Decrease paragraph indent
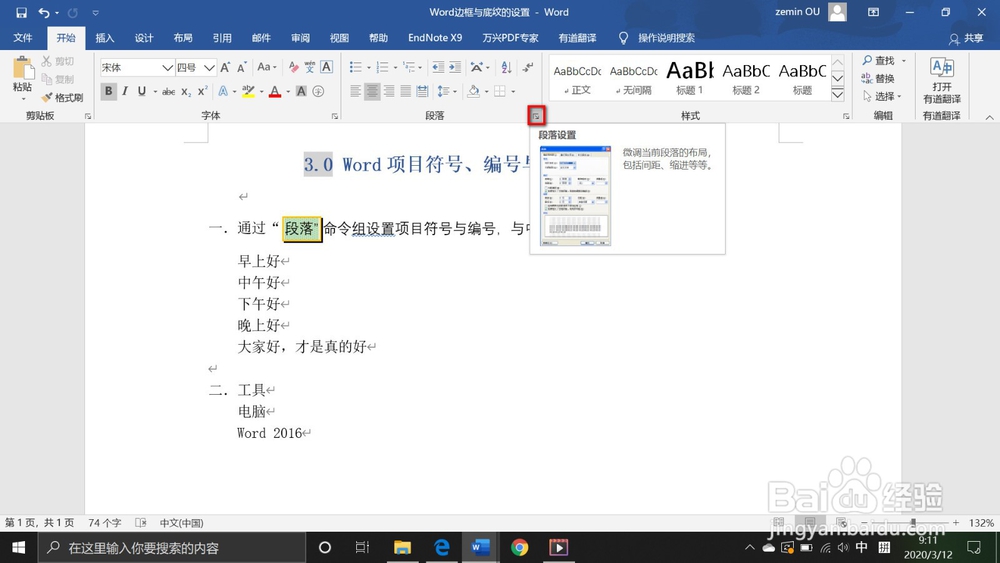1000x563 pixels. (438, 67)
